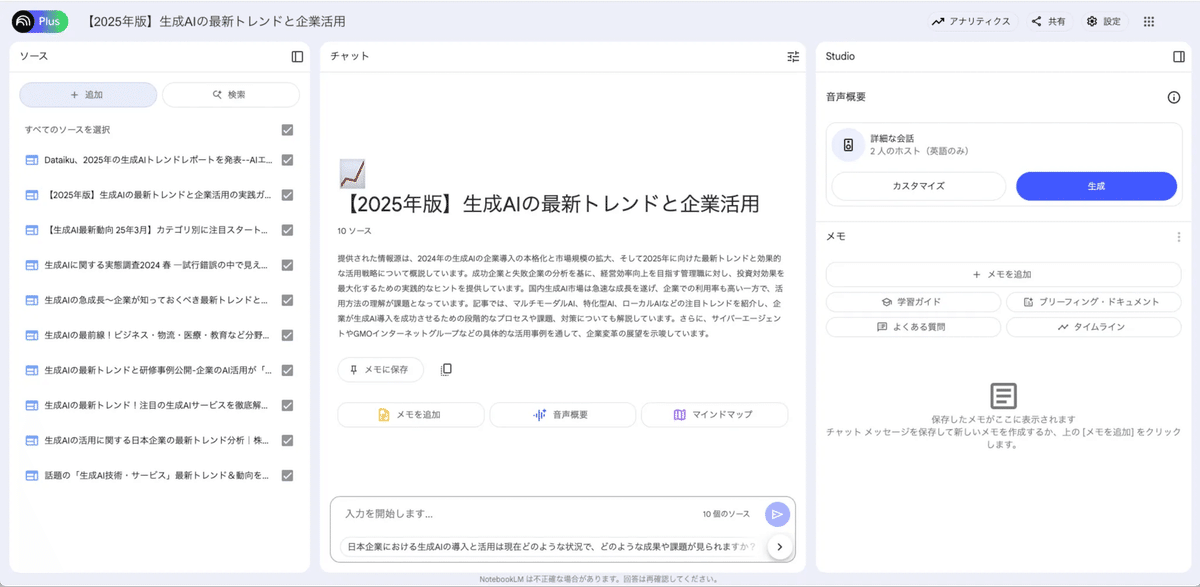Open アナリティクス from the top bar

tap(972, 19)
